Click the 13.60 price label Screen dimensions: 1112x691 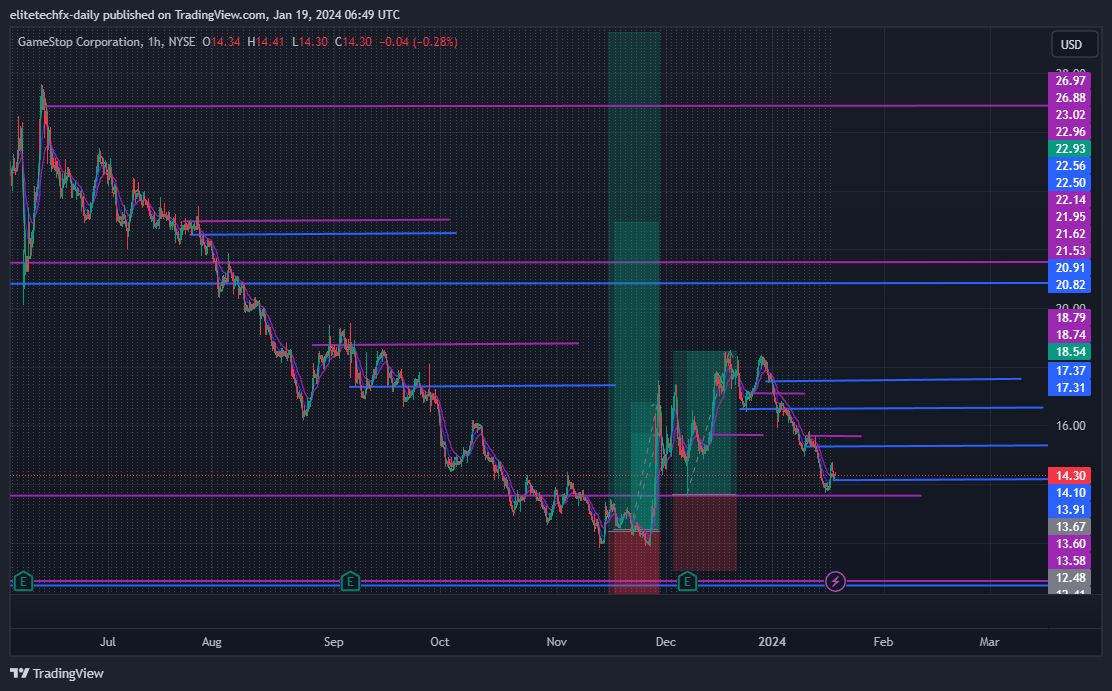pyautogui.click(x=1070, y=544)
